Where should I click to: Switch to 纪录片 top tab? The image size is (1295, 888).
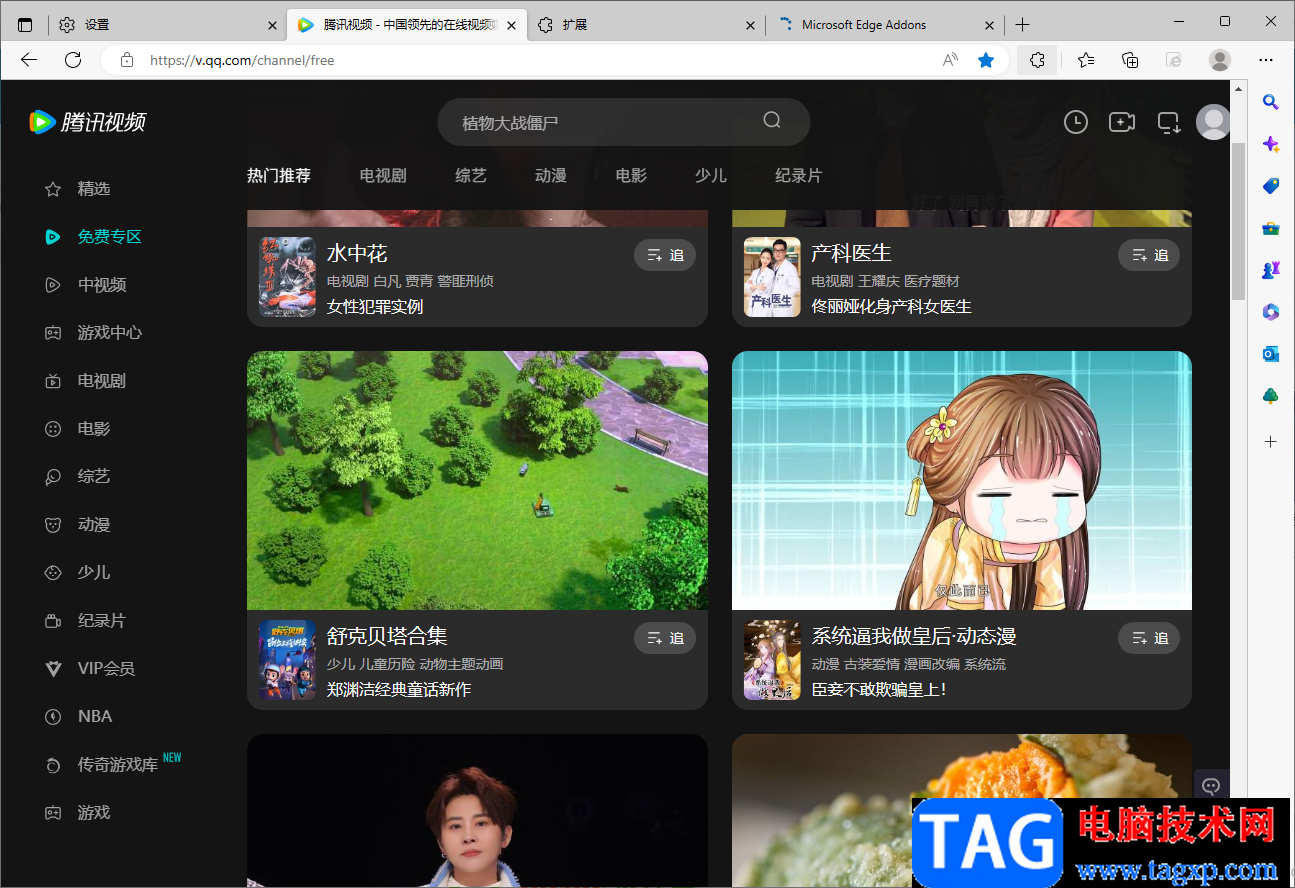(799, 175)
